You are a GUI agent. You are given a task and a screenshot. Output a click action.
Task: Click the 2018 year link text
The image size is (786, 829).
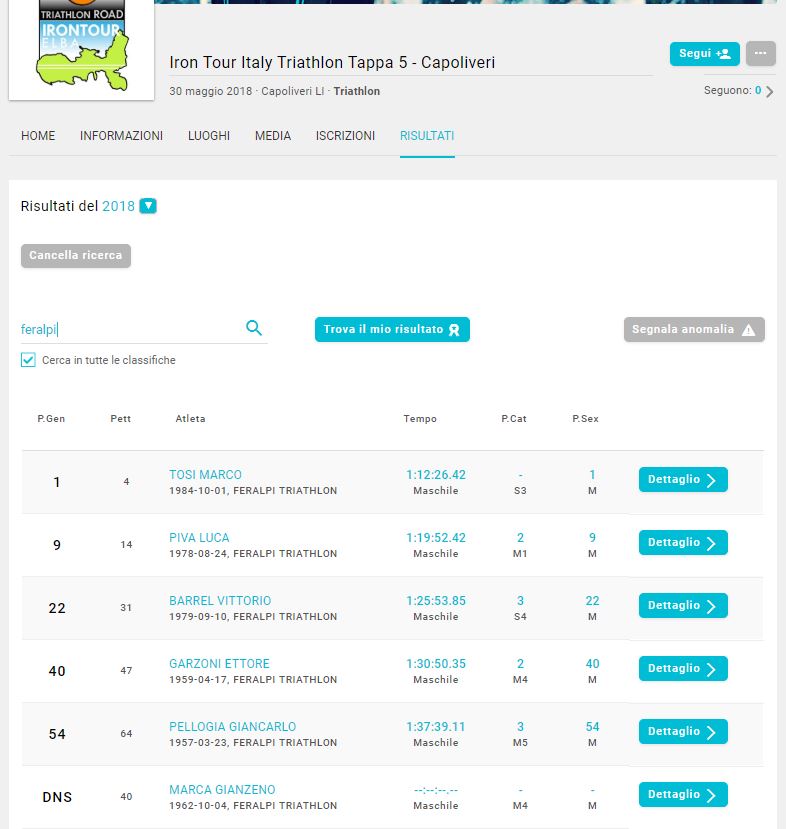pos(118,206)
